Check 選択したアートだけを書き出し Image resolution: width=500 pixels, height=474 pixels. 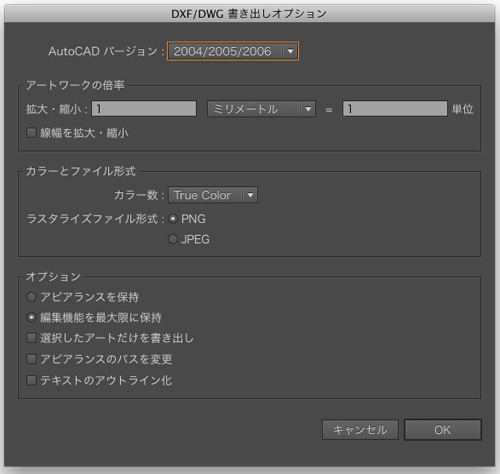click(31, 338)
